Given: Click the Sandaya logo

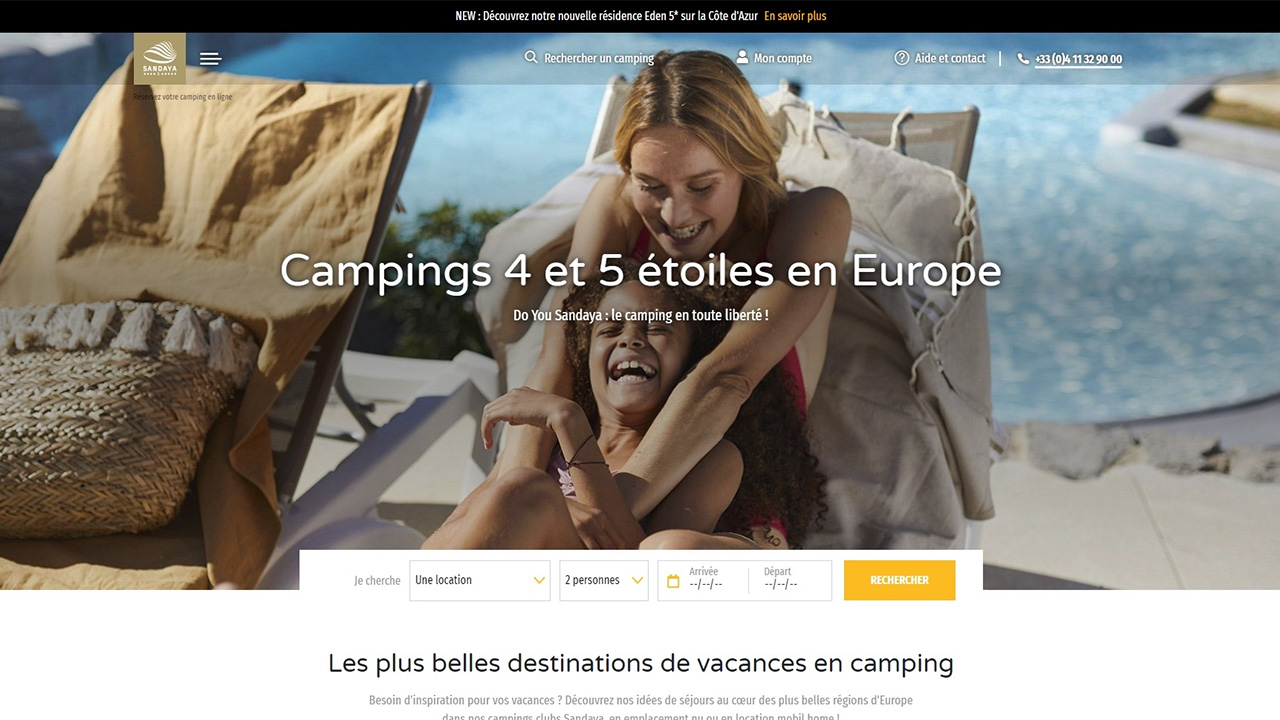Looking at the screenshot, I should tap(160, 59).
